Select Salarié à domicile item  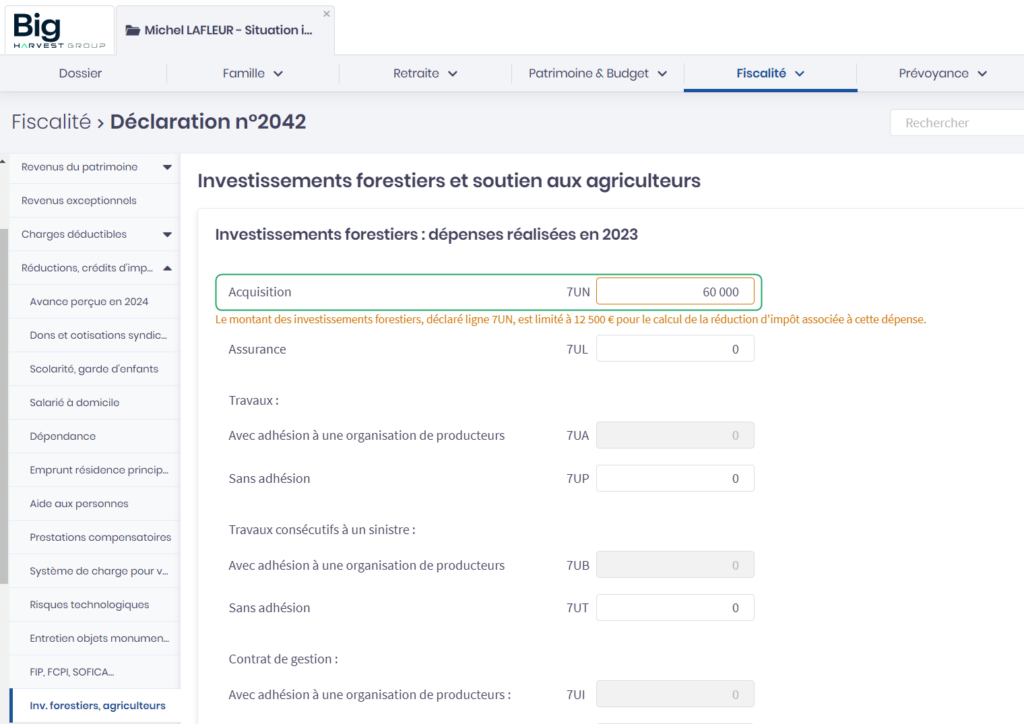[75, 403]
